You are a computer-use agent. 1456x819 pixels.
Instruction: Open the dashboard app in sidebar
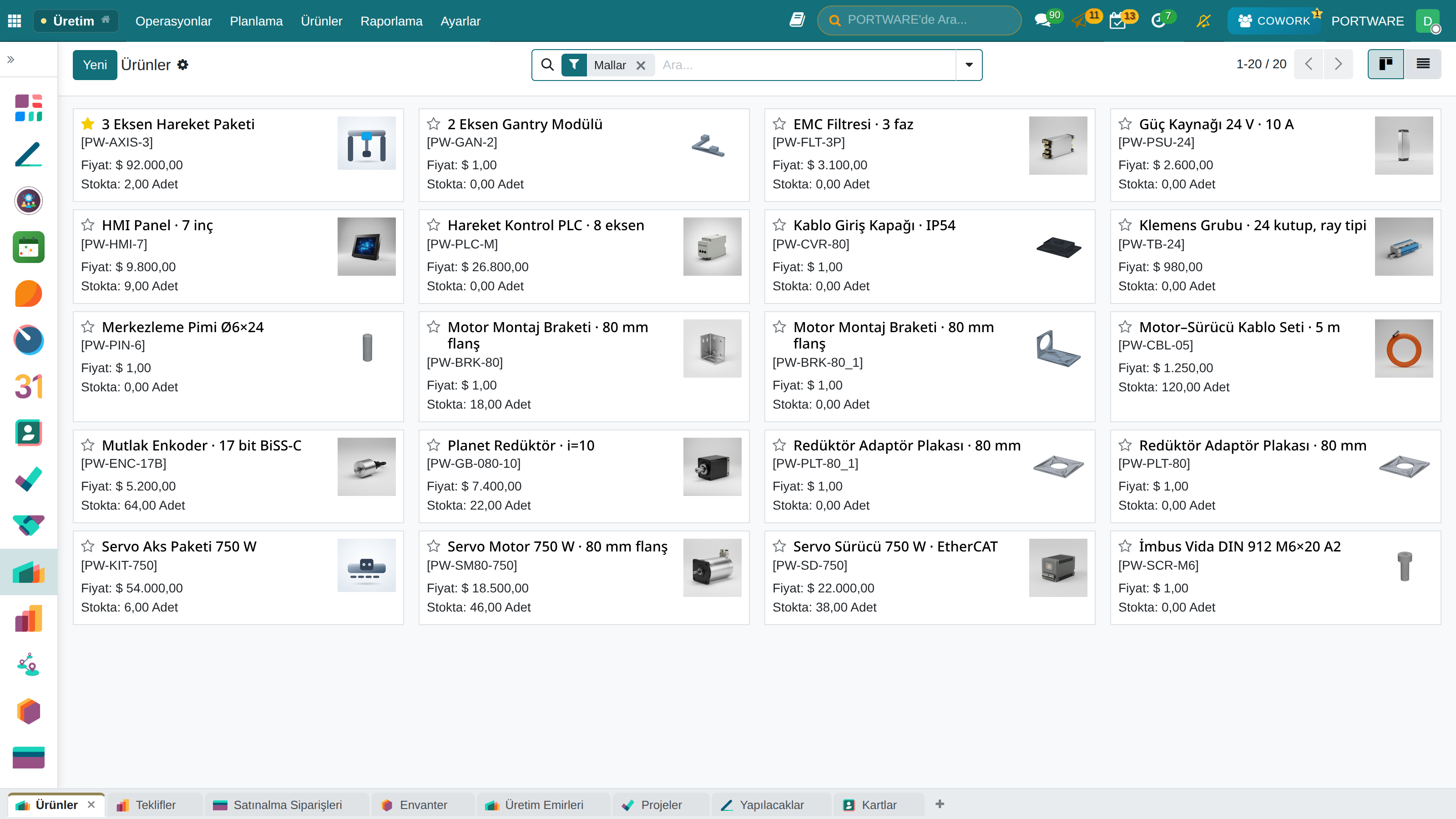pos(28,108)
